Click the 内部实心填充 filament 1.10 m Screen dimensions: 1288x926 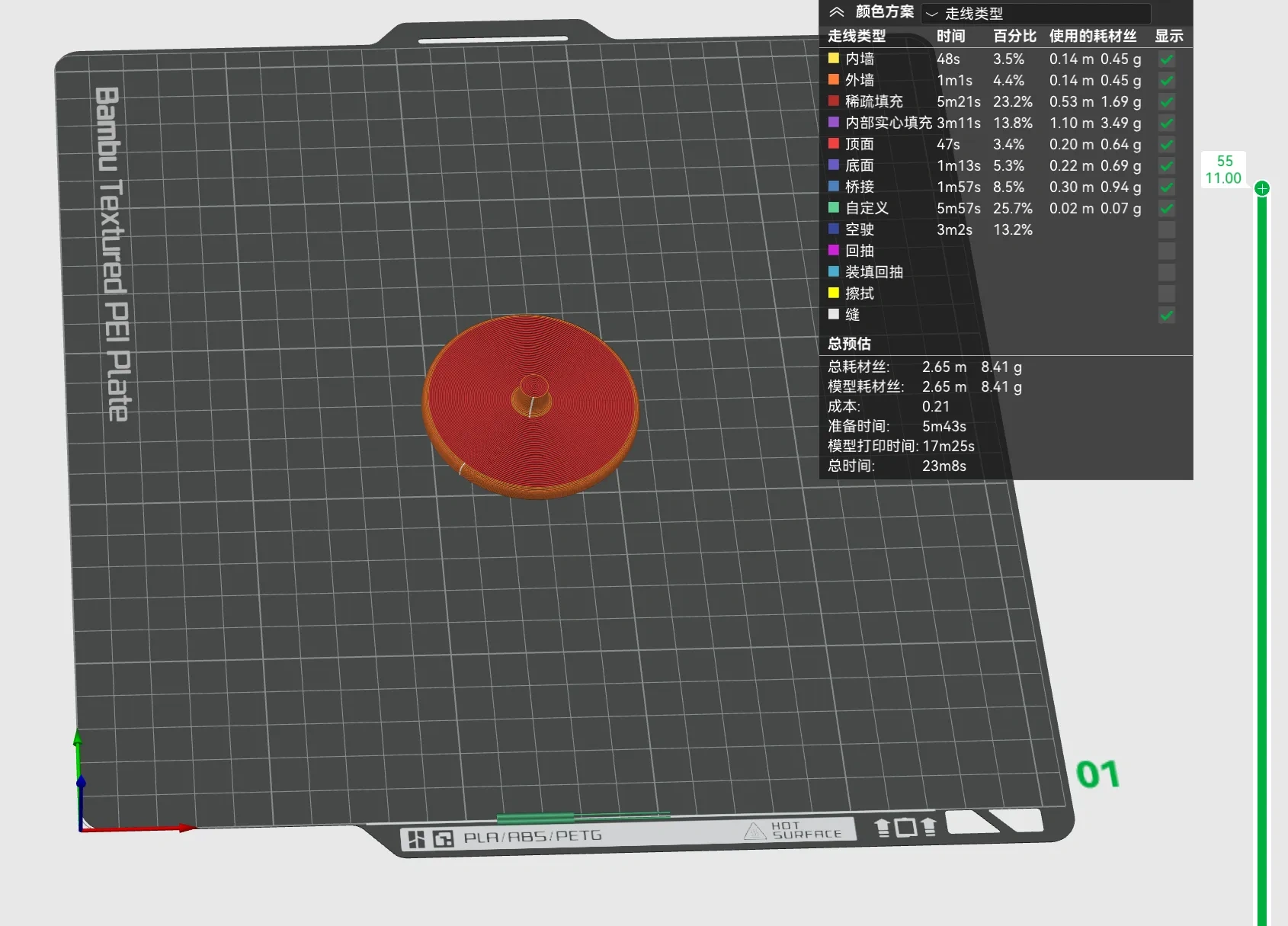[1072, 123]
